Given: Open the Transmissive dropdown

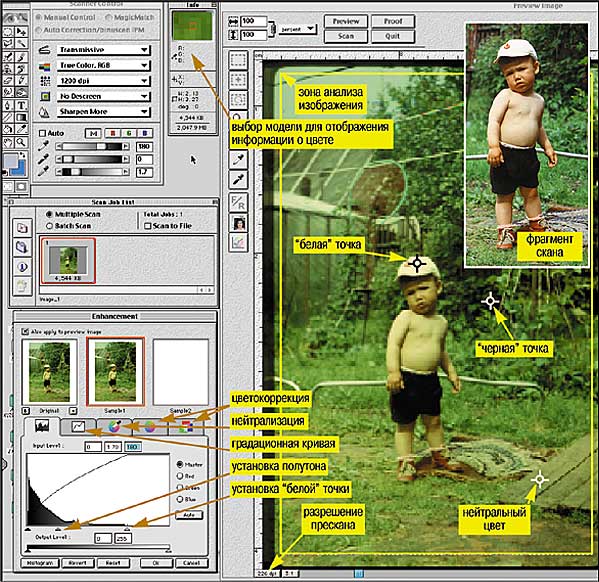Looking at the screenshot, I should 104,50.
